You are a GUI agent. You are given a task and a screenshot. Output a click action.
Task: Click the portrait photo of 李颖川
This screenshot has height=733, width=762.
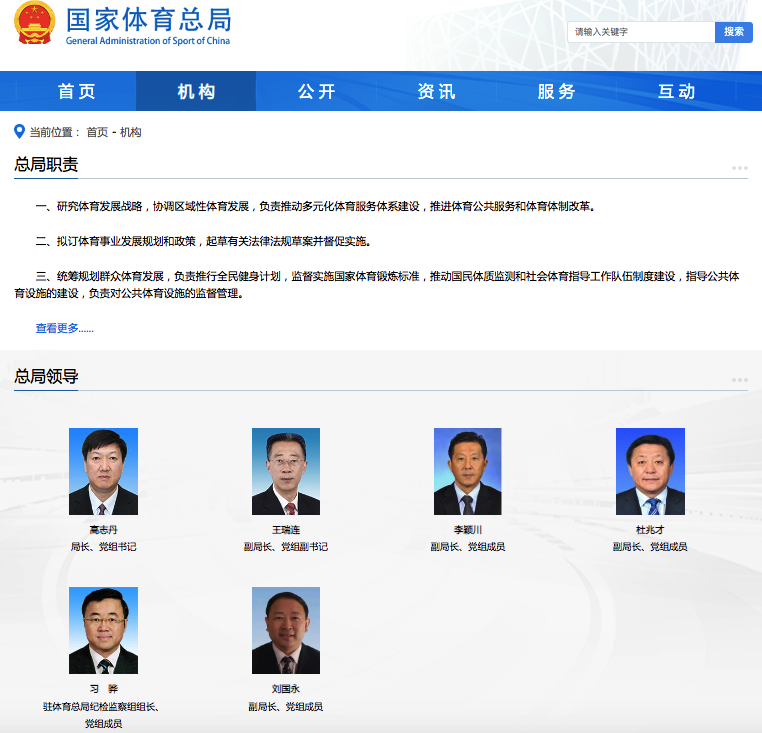coord(468,471)
